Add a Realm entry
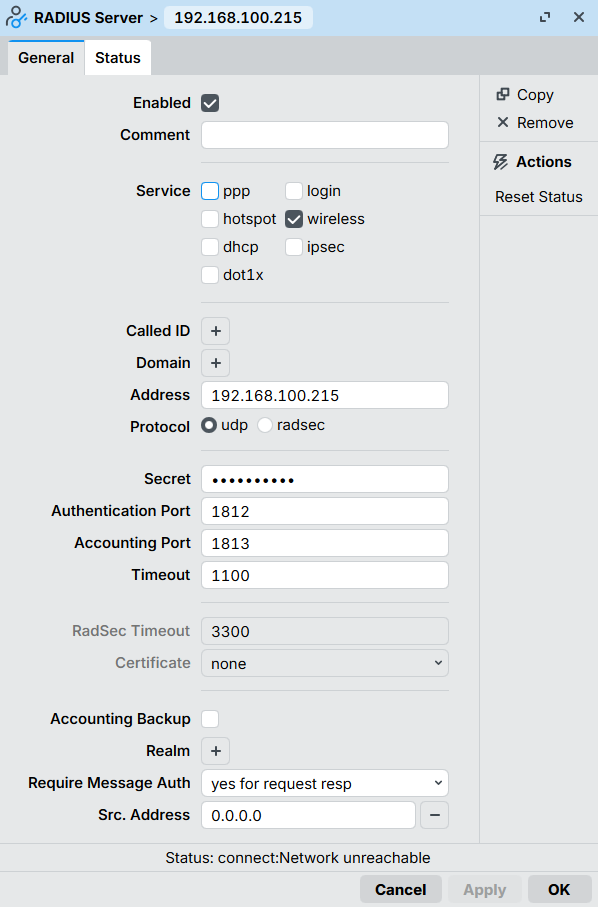Viewport: 598px width, 907px height. (x=215, y=750)
